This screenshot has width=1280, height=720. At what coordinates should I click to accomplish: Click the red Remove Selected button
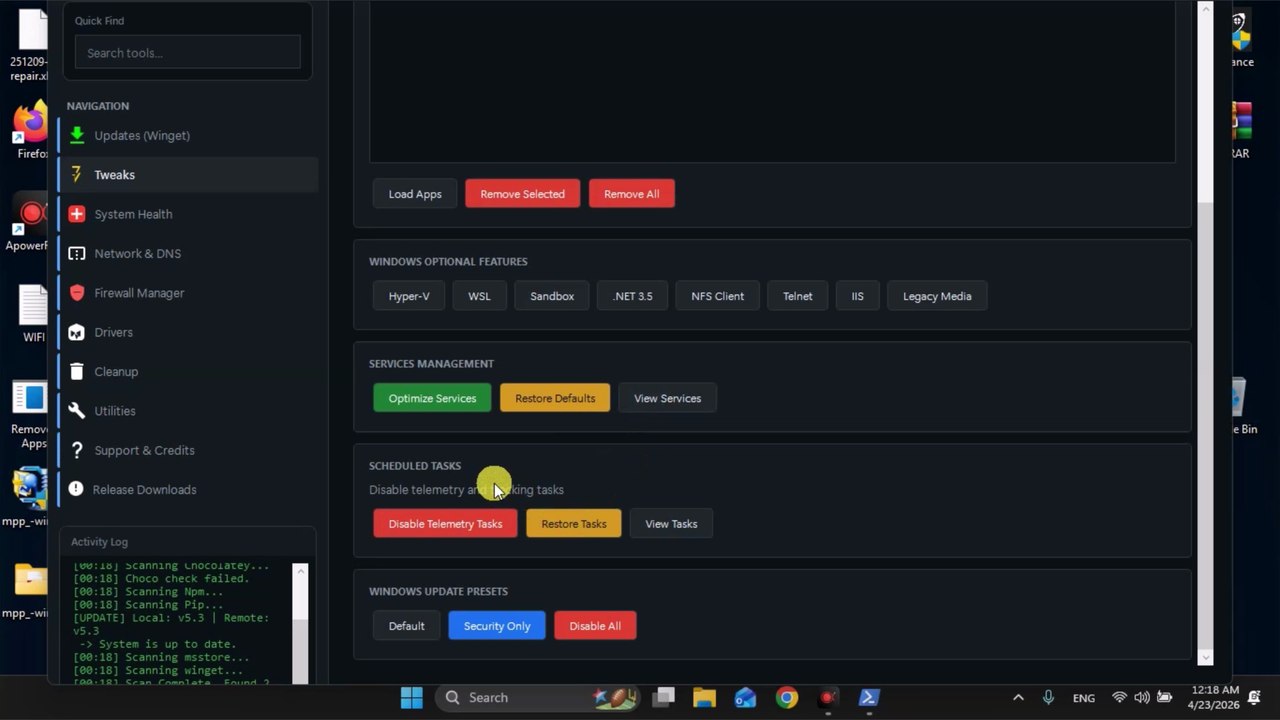(x=523, y=194)
